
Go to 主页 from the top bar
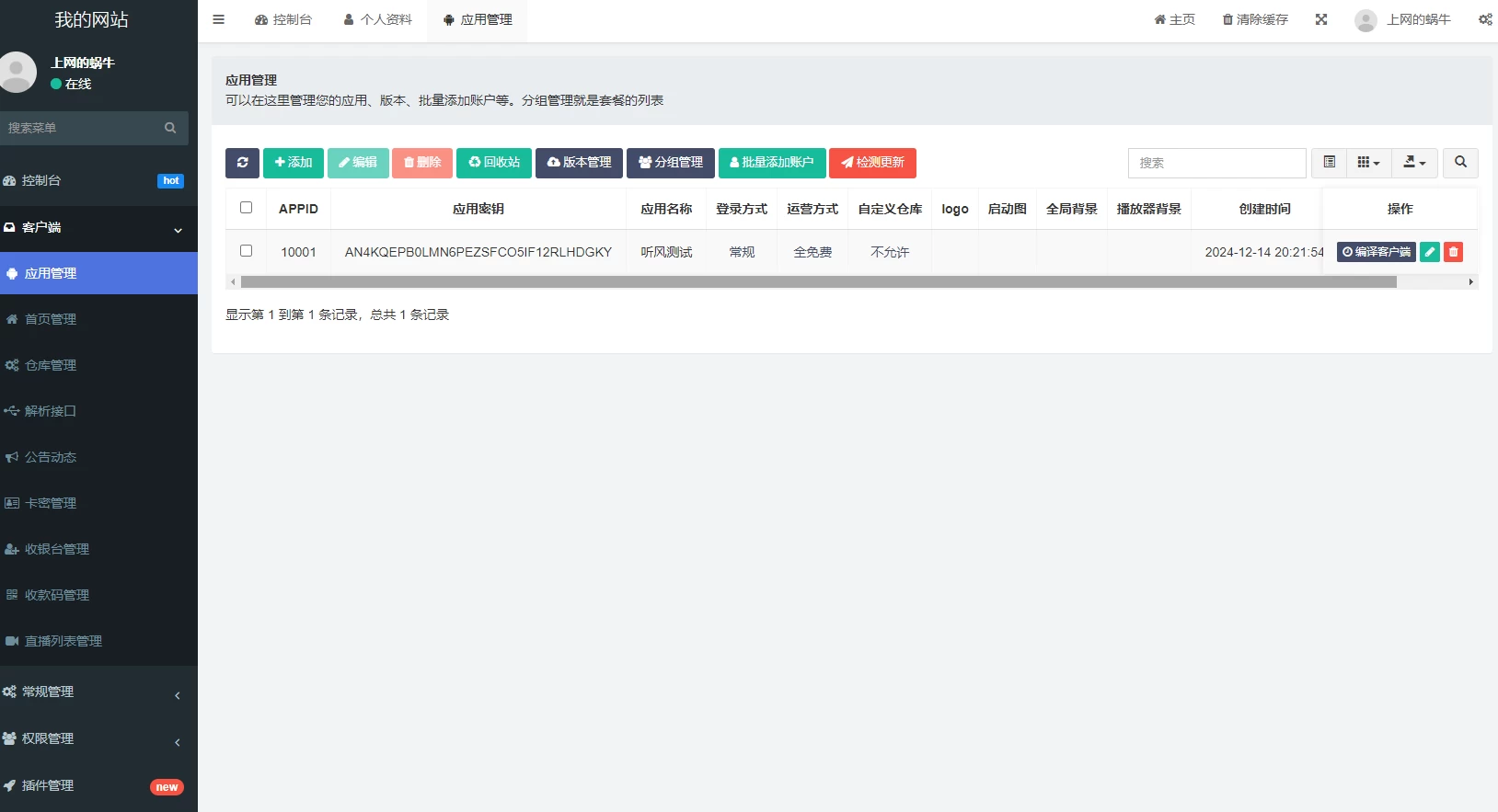tap(1175, 19)
